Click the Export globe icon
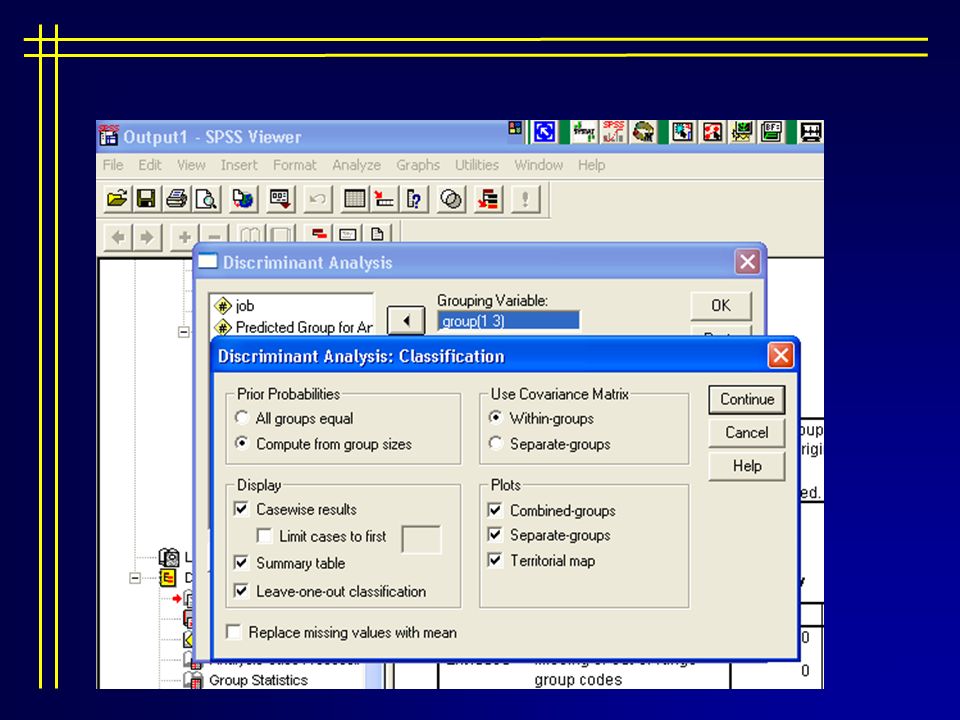Image resolution: width=960 pixels, height=720 pixels. pos(243,198)
